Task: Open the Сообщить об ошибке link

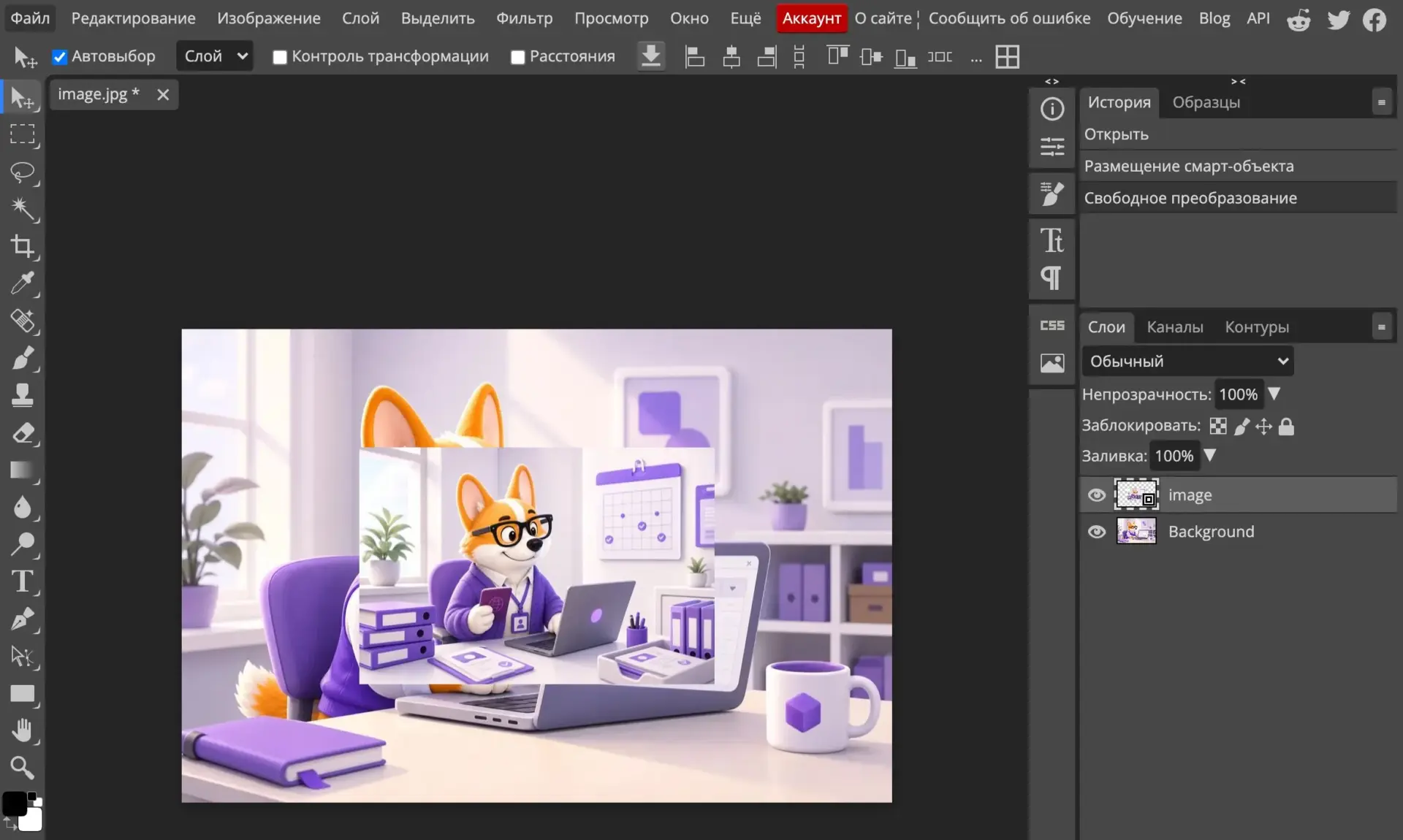Action: pyautogui.click(x=1009, y=18)
